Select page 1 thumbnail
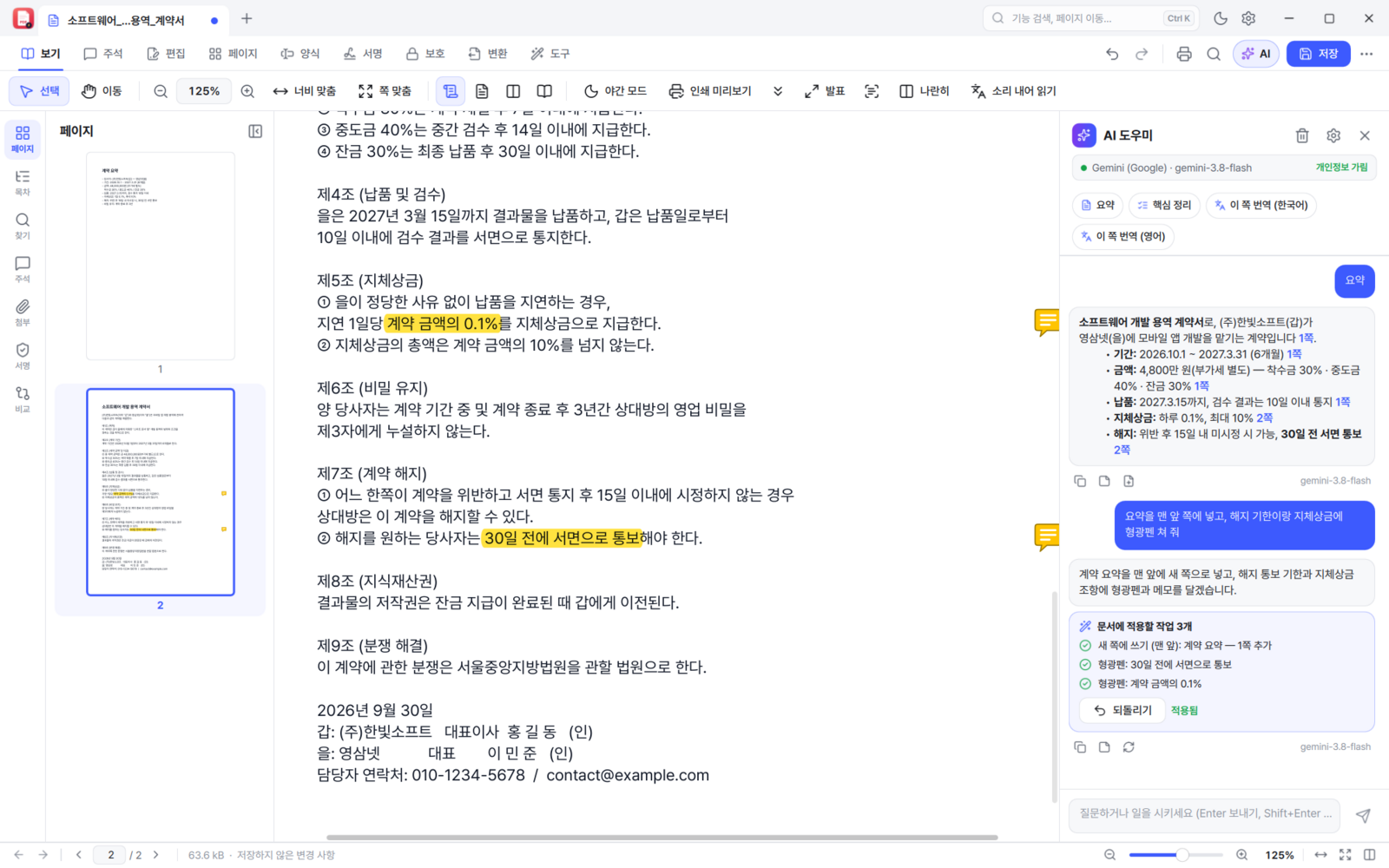The width and height of the screenshot is (1389, 868). tap(161, 256)
